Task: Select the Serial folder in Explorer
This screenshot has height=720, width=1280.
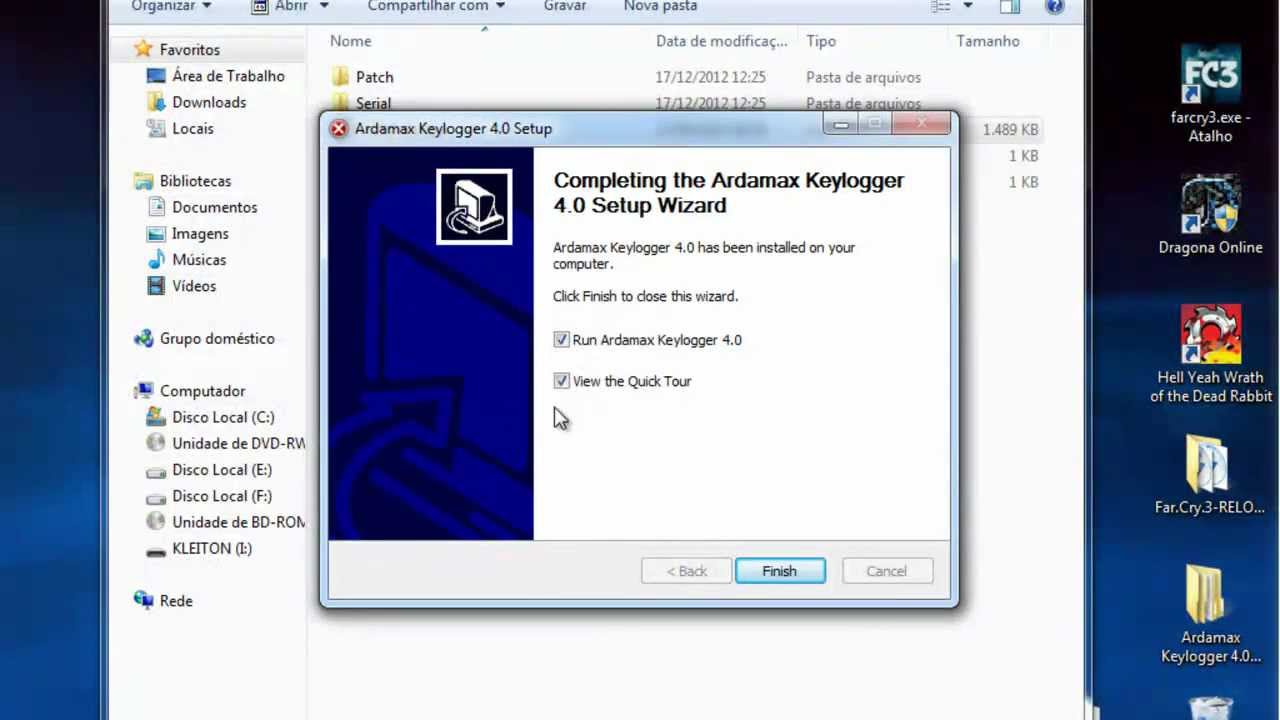Action: 373,103
